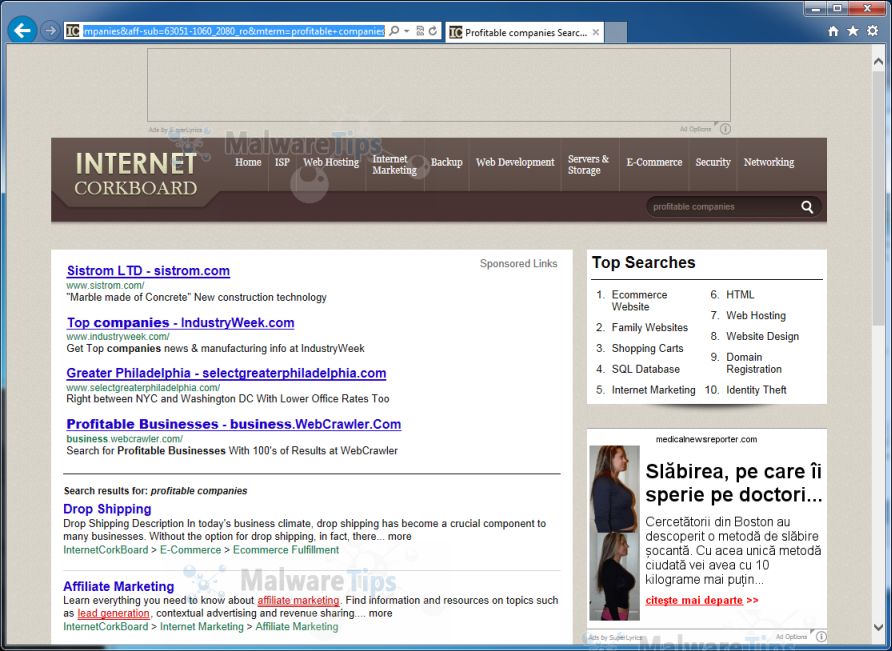Click the HTML top search

tap(740, 295)
